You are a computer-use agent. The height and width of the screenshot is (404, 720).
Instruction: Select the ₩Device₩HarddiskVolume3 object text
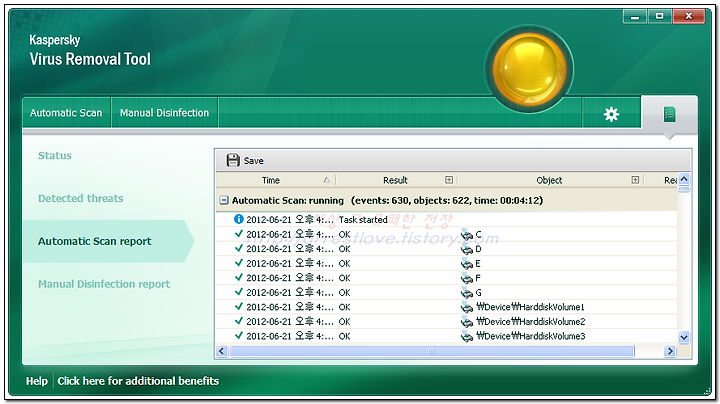click(530, 337)
